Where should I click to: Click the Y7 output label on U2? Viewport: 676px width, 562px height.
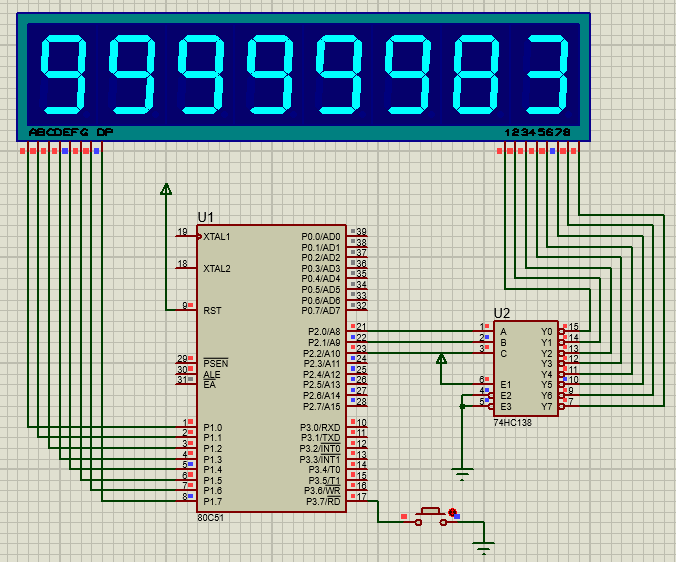click(547, 406)
